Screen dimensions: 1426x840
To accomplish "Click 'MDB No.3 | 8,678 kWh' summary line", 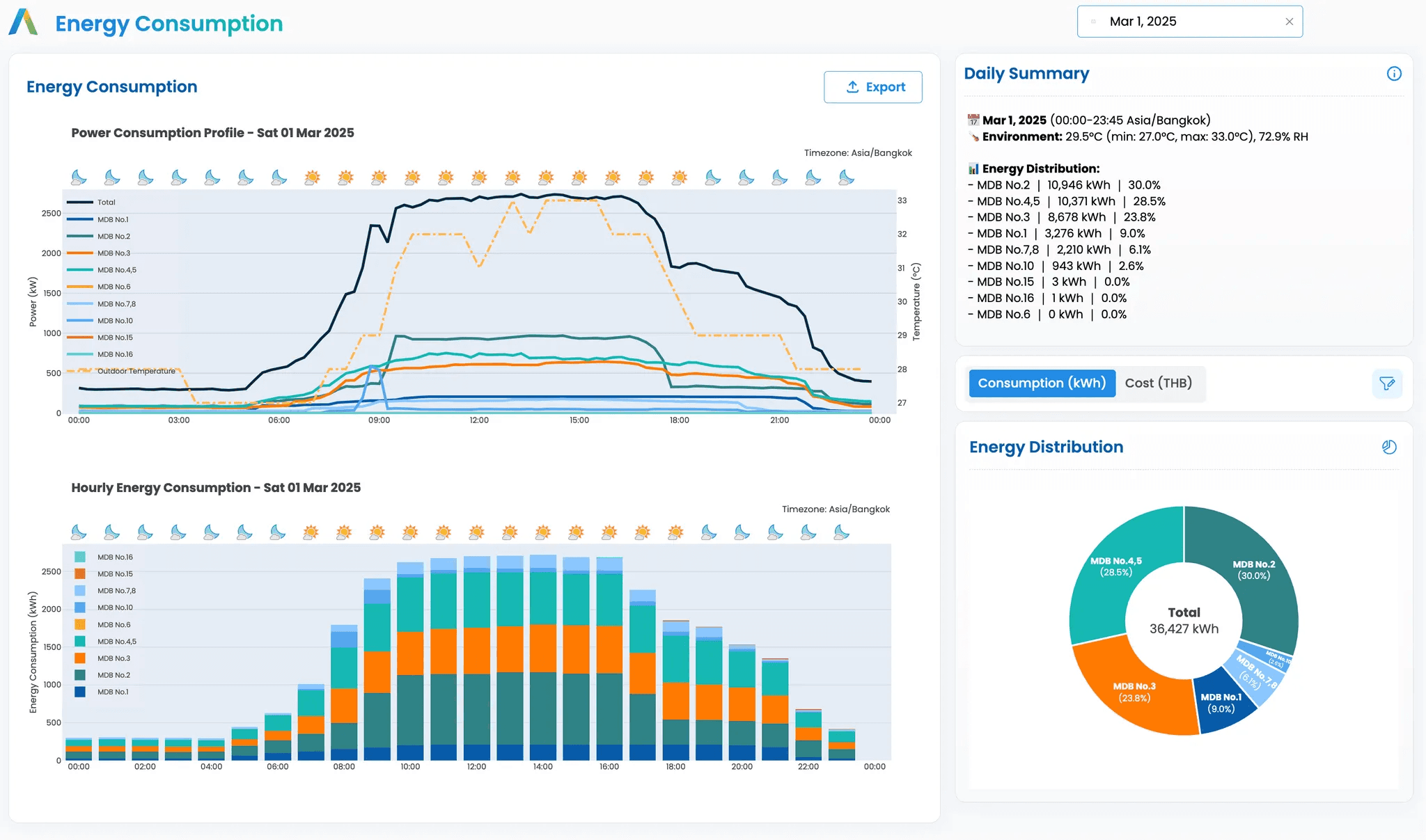I will 1061,217.
